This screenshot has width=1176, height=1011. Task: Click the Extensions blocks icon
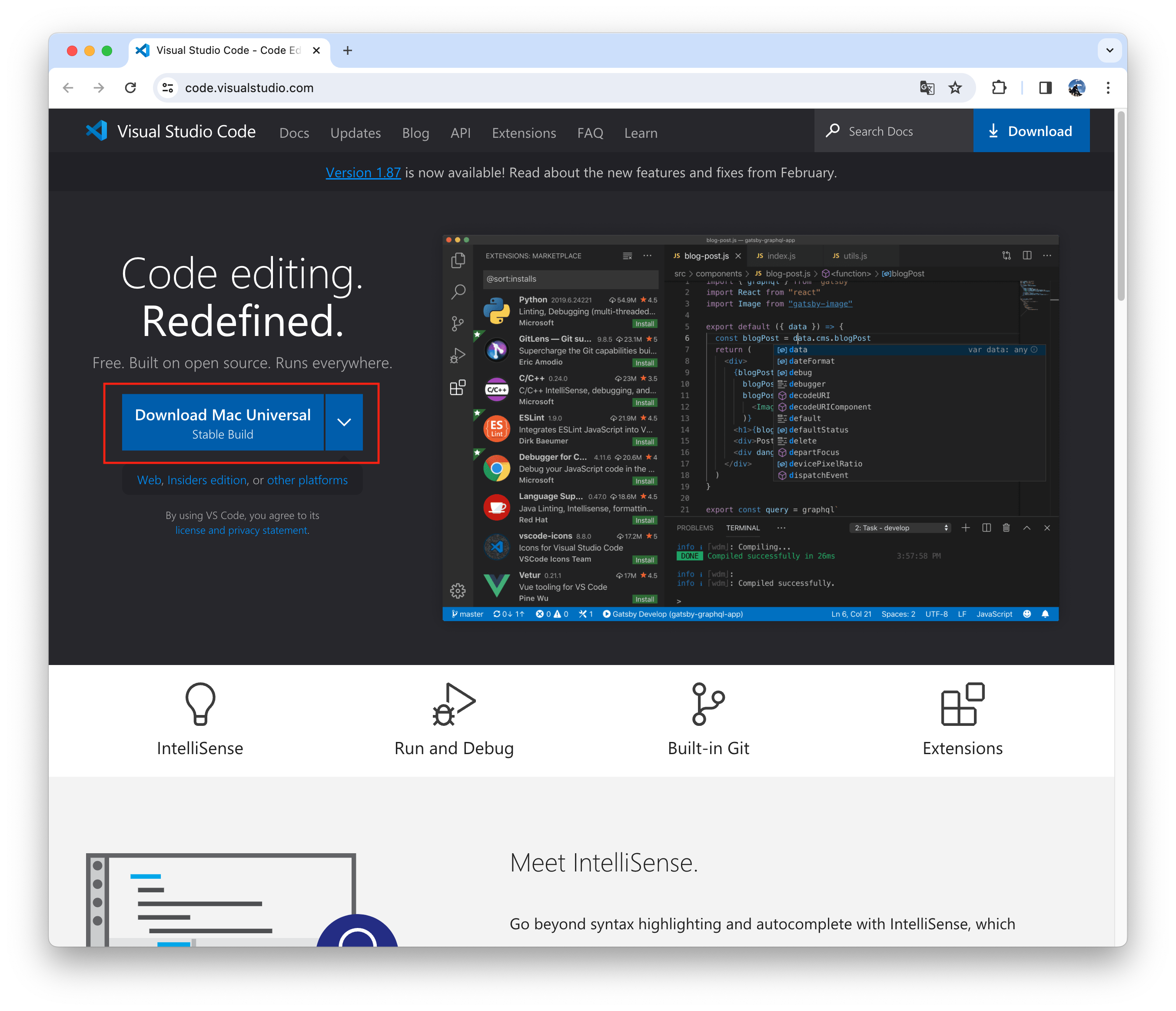963,704
